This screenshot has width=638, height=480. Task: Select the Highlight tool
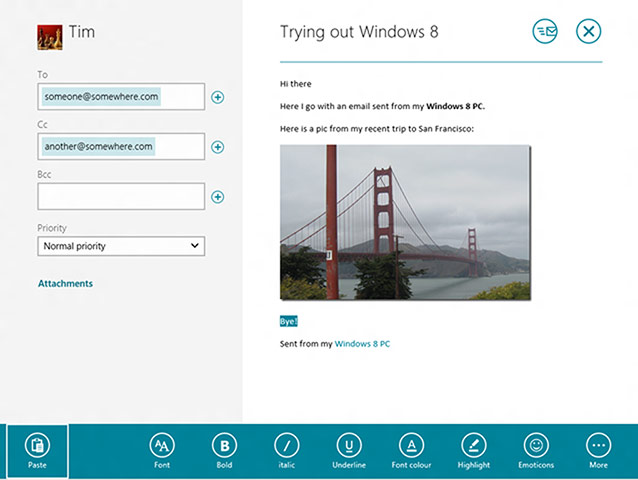[x=474, y=446]
